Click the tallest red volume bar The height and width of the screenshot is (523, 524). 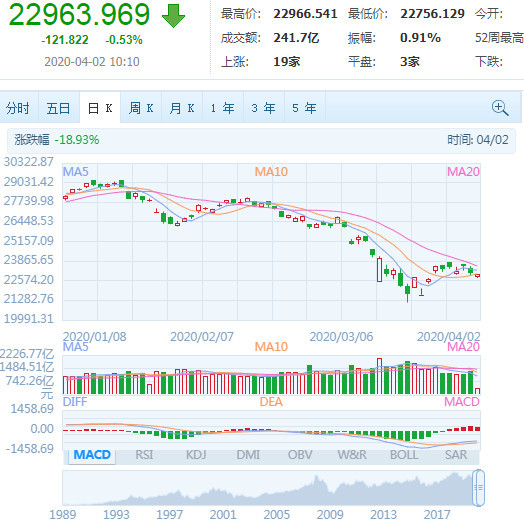click(379, 376)
